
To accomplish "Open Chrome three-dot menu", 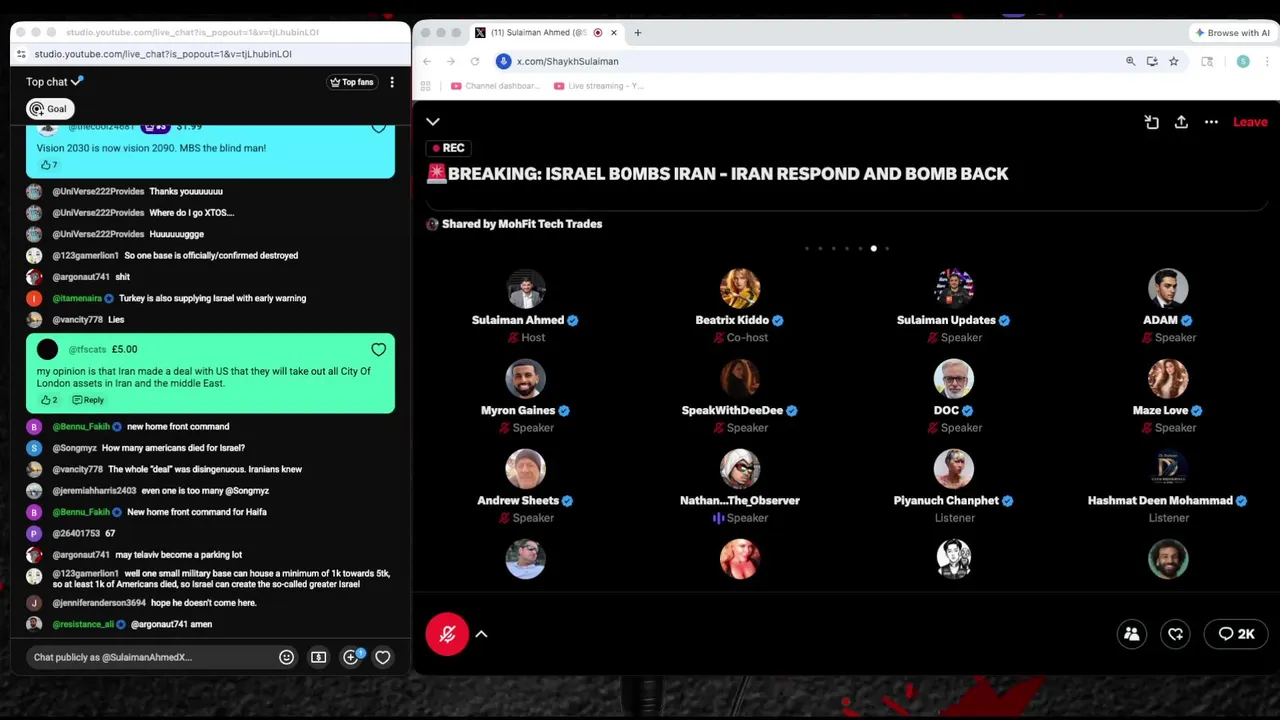I will [x=1268, y=61].
